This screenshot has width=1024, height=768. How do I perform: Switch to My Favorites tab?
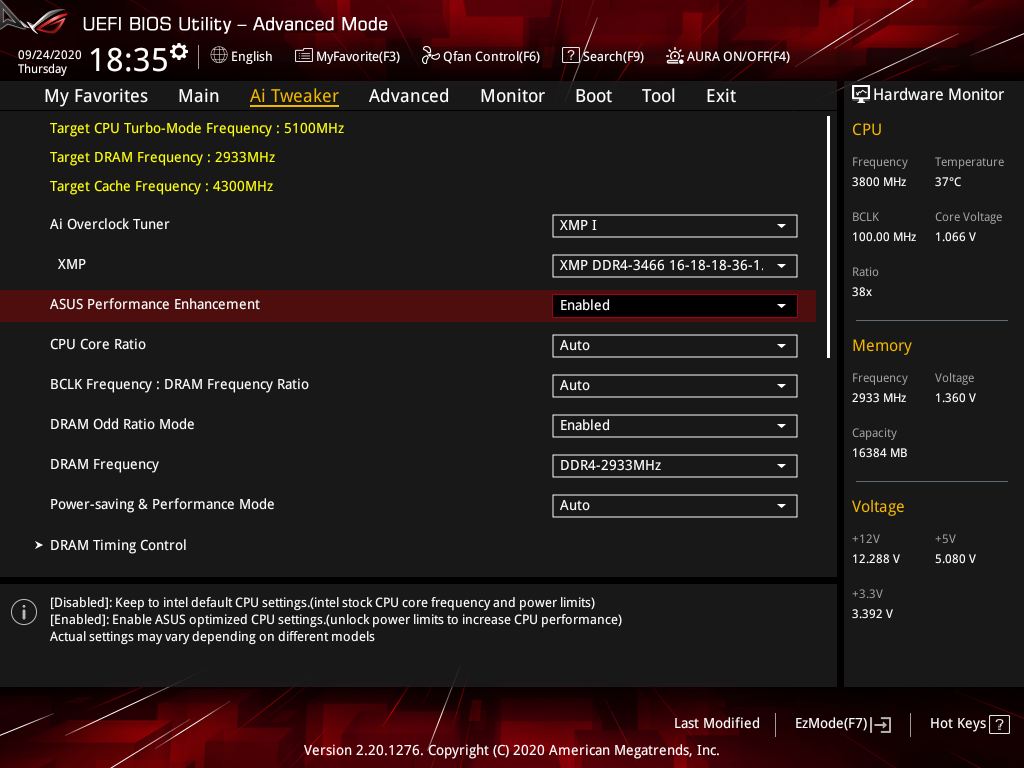tap(96, 96)
